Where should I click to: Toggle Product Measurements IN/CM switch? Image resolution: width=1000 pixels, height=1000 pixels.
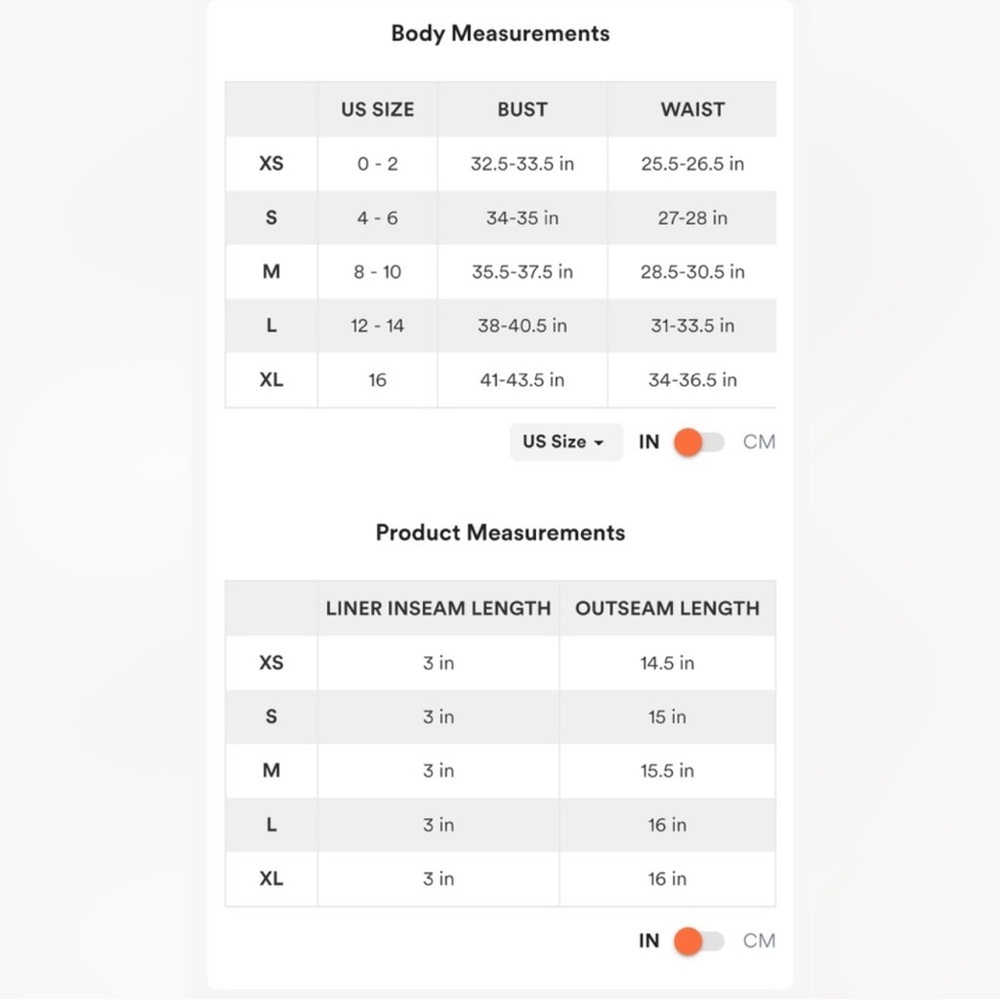(699, 941)
